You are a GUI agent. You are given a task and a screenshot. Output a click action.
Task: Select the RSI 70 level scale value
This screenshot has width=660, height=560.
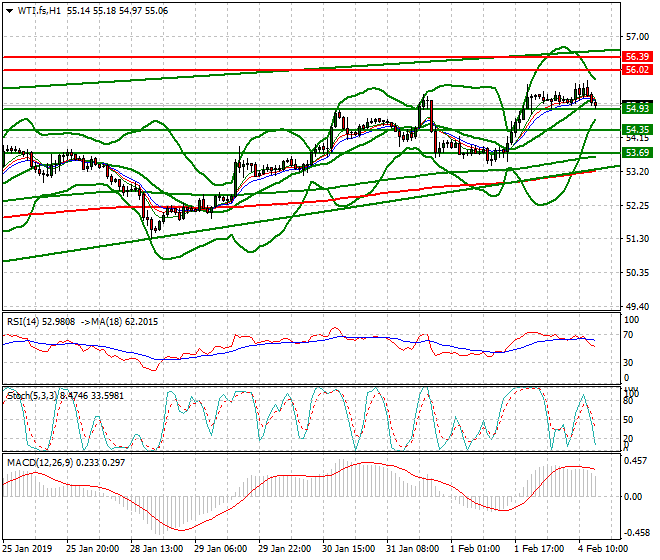(628, 335)
